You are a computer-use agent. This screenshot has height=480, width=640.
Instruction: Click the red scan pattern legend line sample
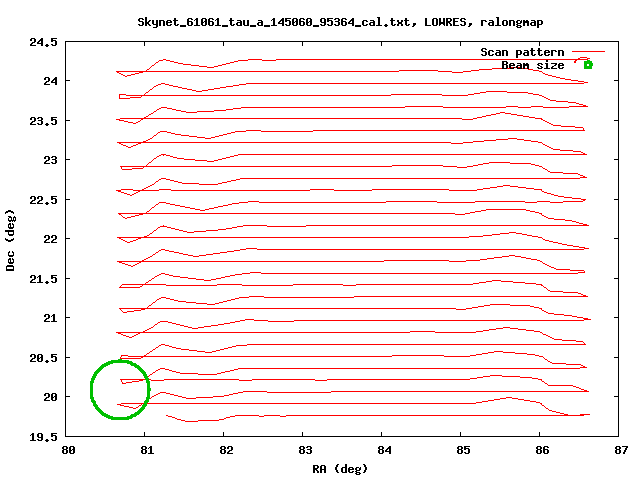point(588,52)
